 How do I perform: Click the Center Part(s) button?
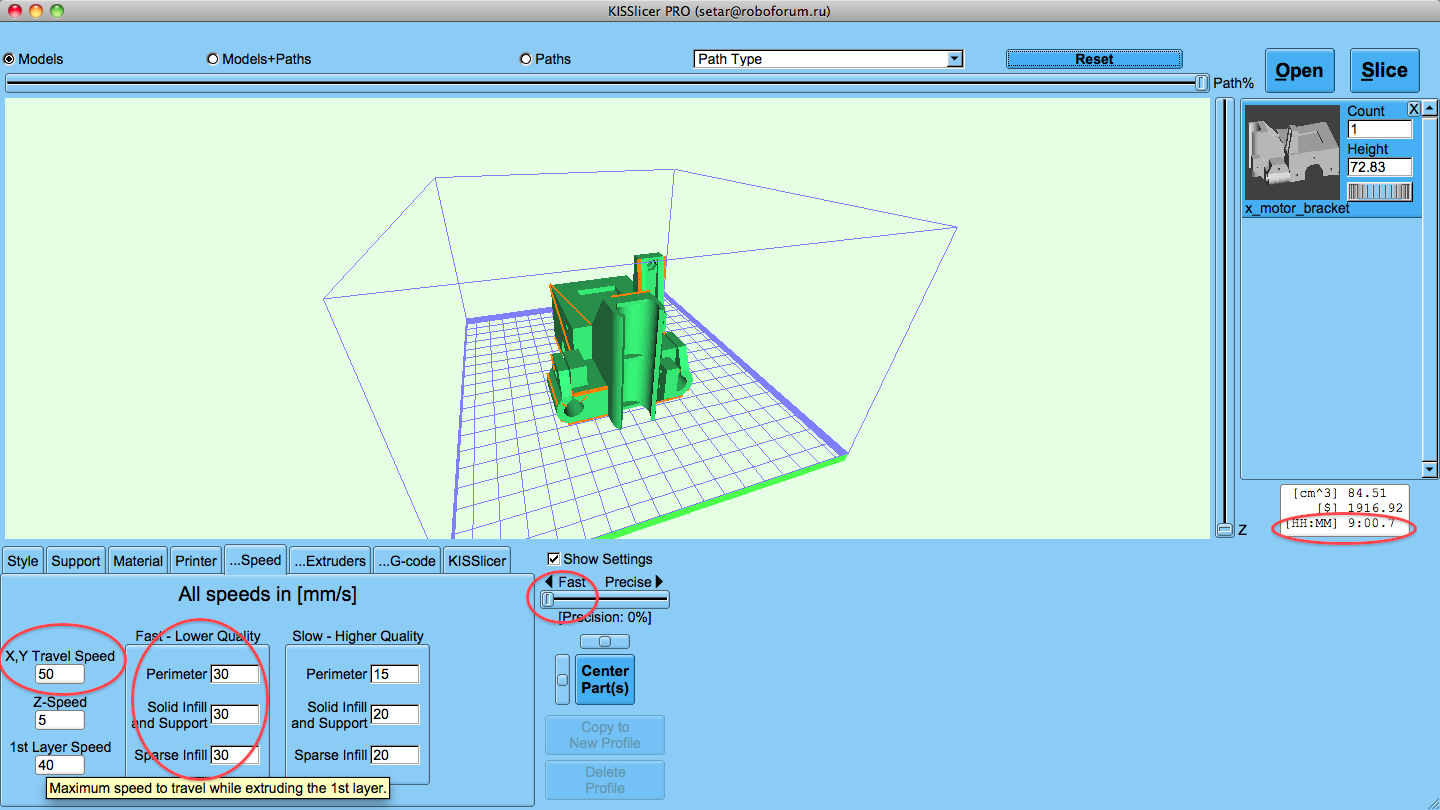click(605, 679)
